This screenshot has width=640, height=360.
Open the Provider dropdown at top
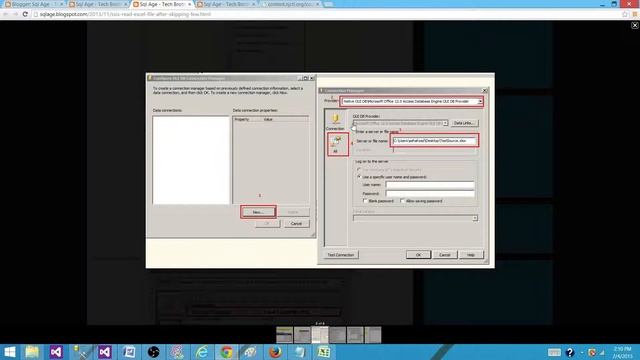(x=480, y=101)
